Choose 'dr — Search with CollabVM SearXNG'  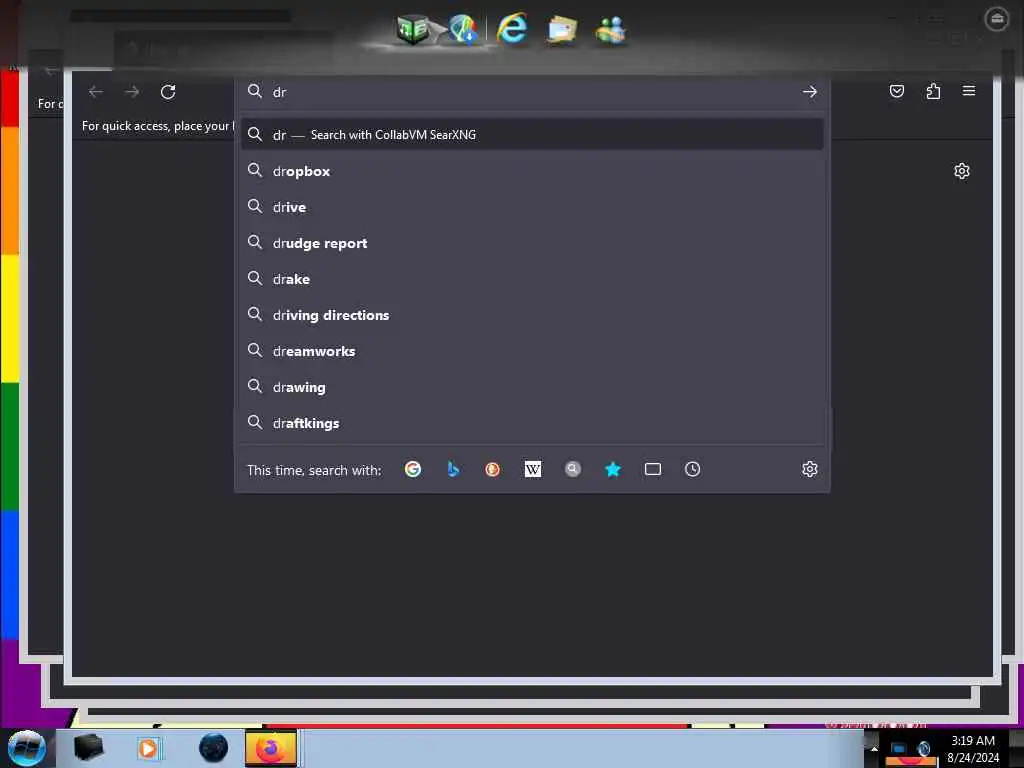(x=532, y=135)
